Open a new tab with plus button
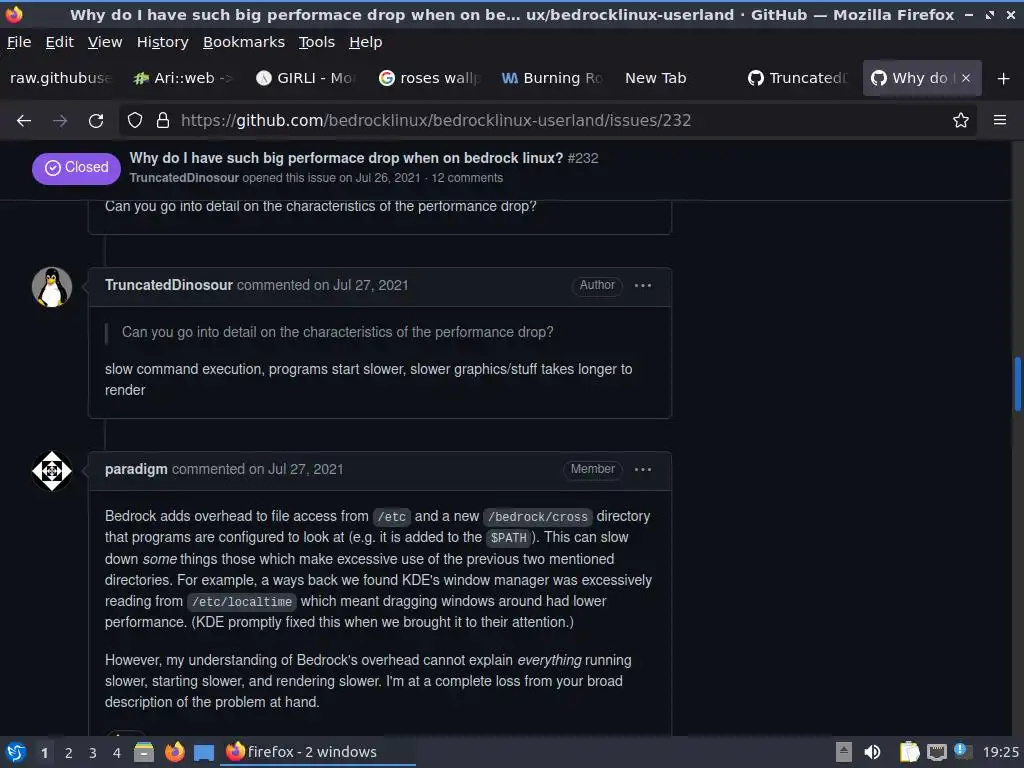The image size is (1024, 768). click(x=1004, y=78)
